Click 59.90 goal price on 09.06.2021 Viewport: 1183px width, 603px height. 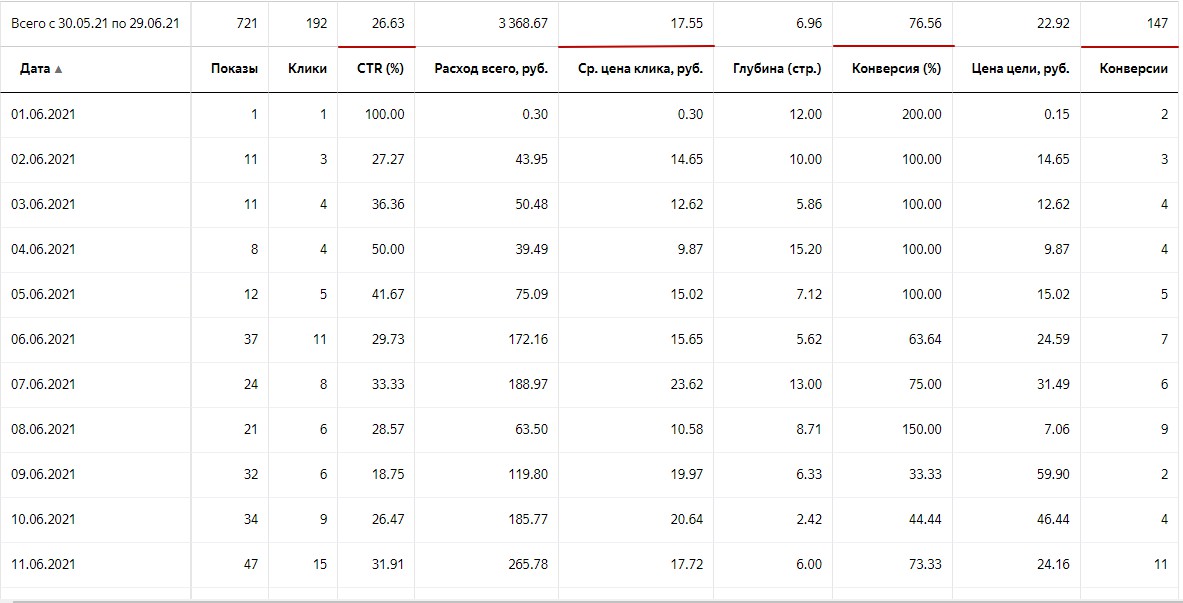[x=1052, y=475]
